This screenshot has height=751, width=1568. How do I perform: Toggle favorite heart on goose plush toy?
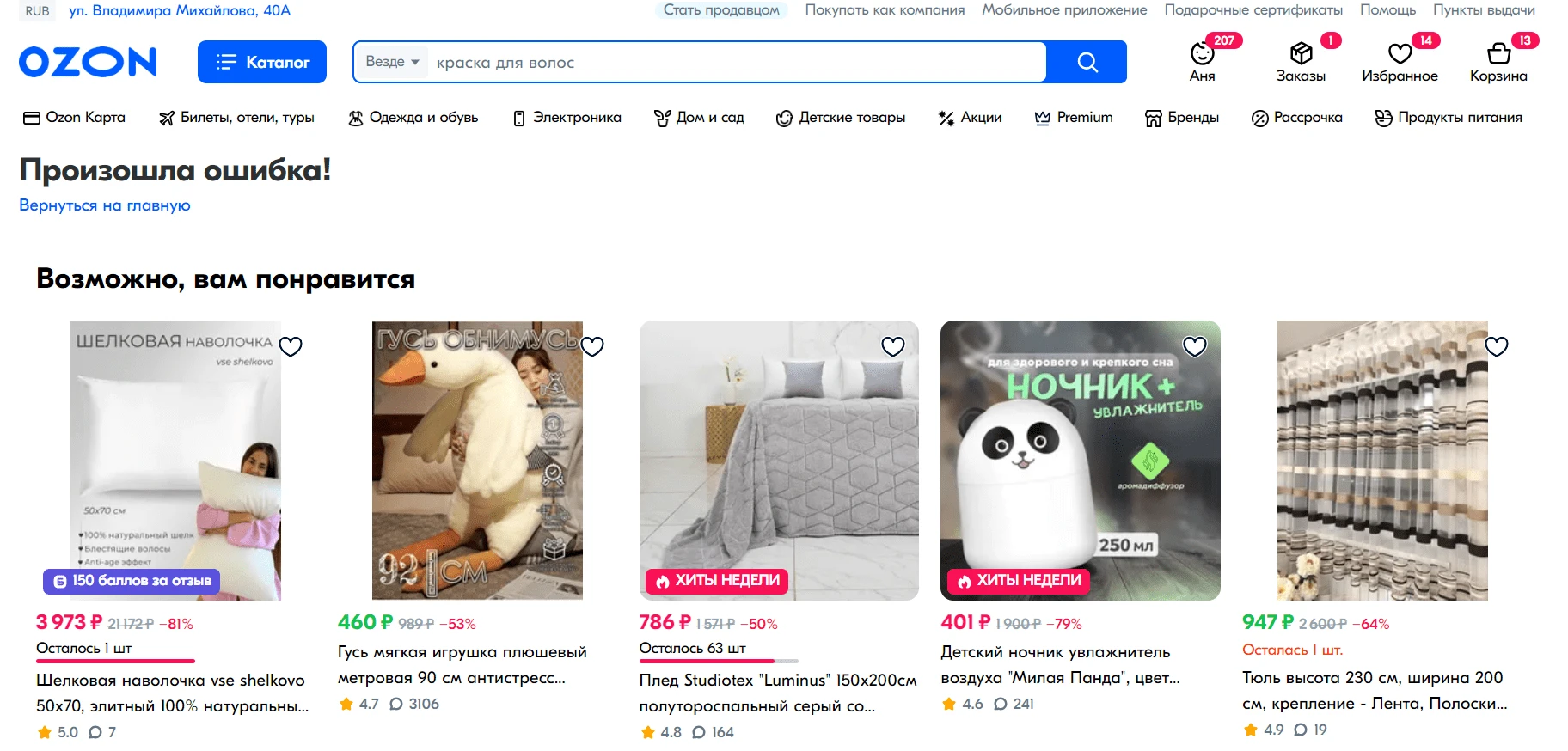592,346
